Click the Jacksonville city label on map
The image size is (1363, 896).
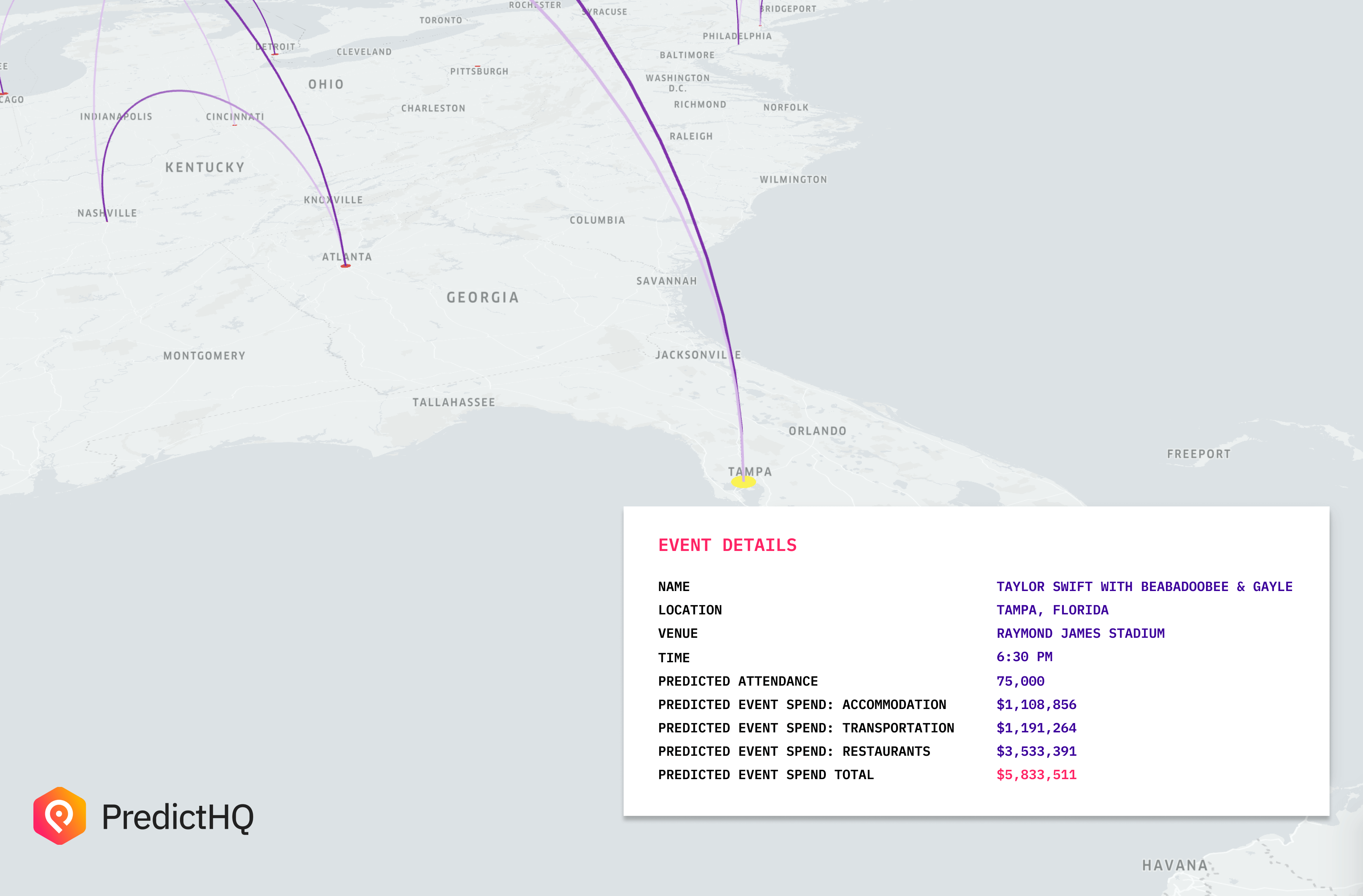pos(697,354)
